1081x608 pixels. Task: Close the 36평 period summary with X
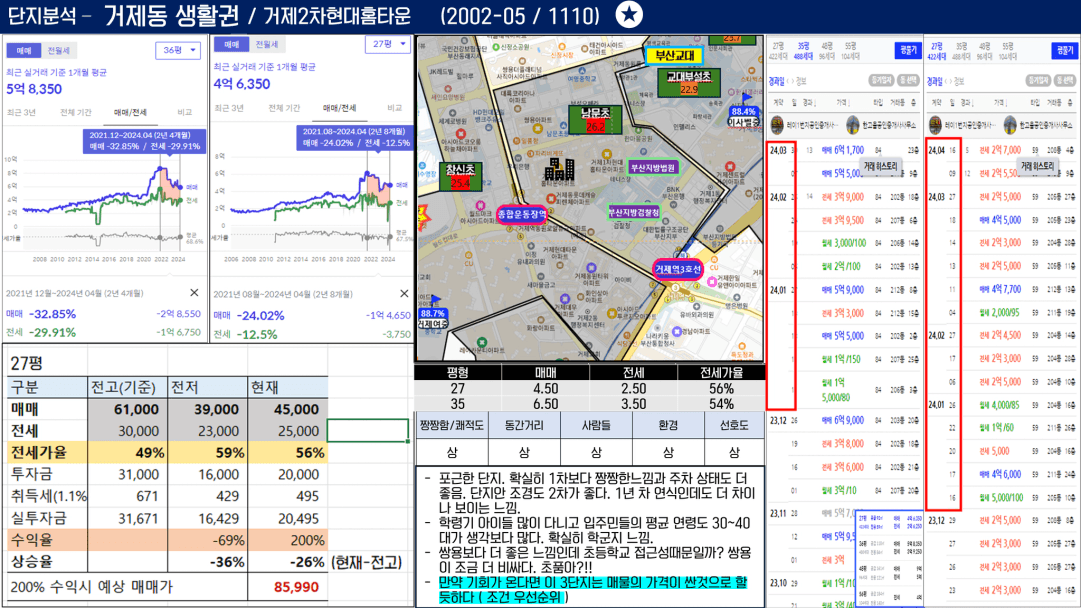[194, 293]
